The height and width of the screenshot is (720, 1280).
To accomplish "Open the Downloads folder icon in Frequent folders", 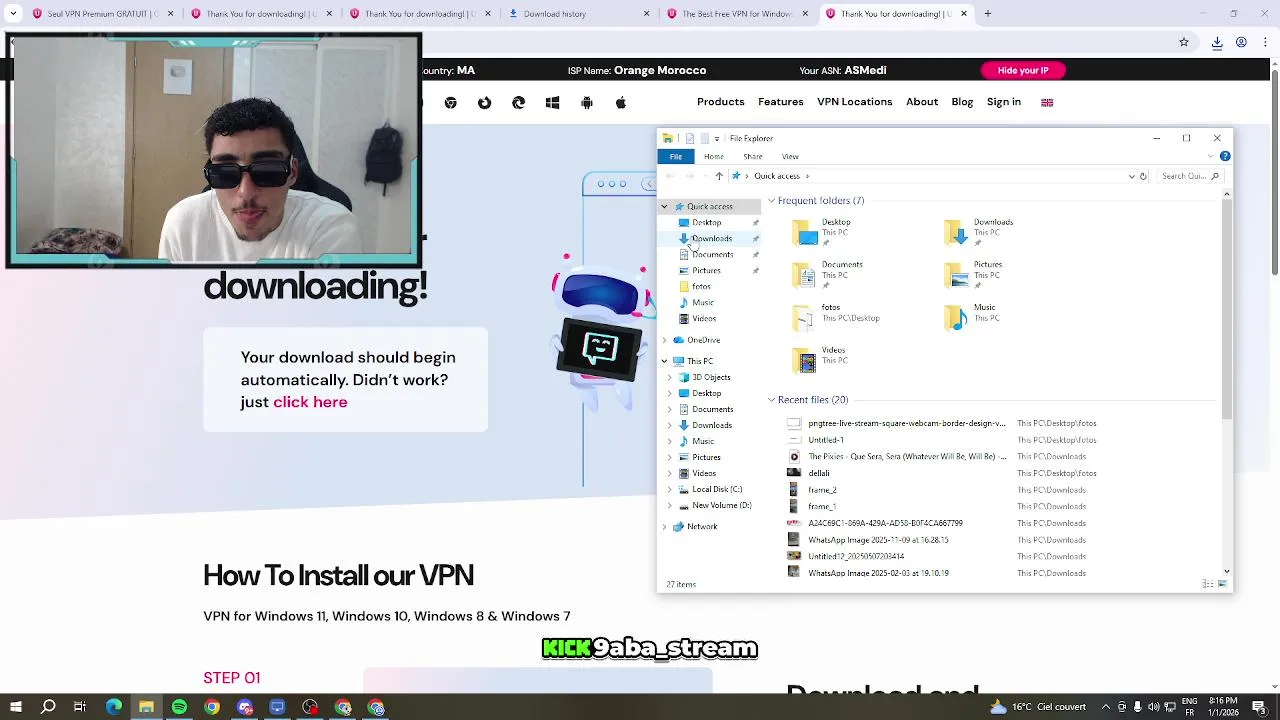I will click(957, 232).
